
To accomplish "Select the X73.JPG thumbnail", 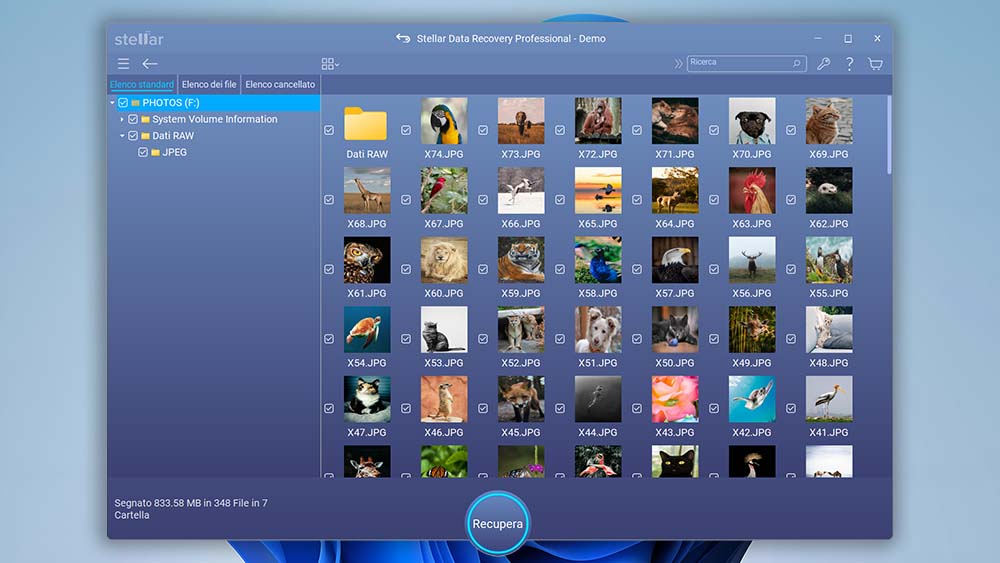I will point(521,121).
